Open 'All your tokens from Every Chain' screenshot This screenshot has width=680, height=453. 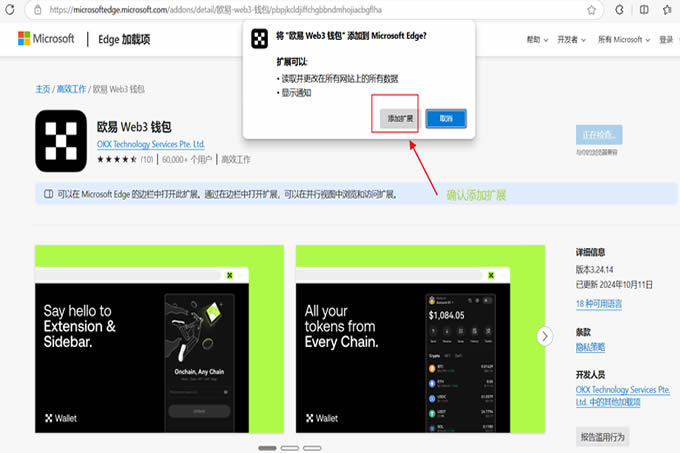pos(420,339)
